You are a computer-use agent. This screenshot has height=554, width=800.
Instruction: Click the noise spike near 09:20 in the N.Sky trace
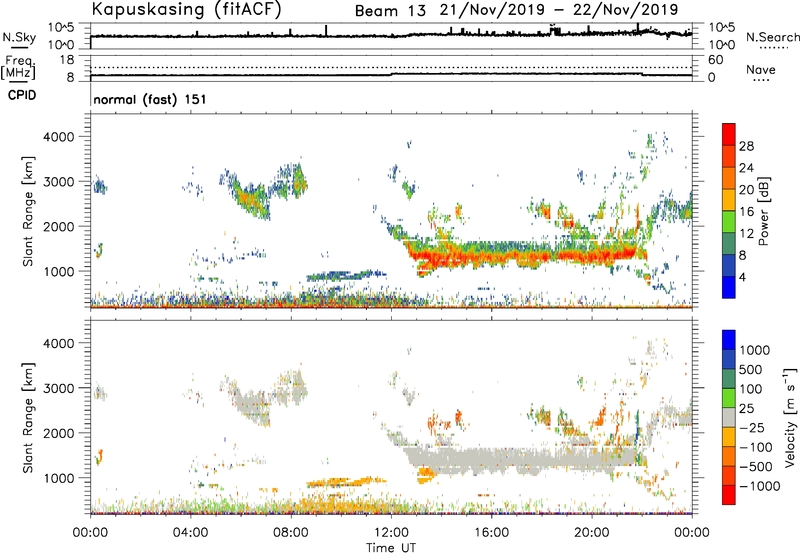pos(326,30)
